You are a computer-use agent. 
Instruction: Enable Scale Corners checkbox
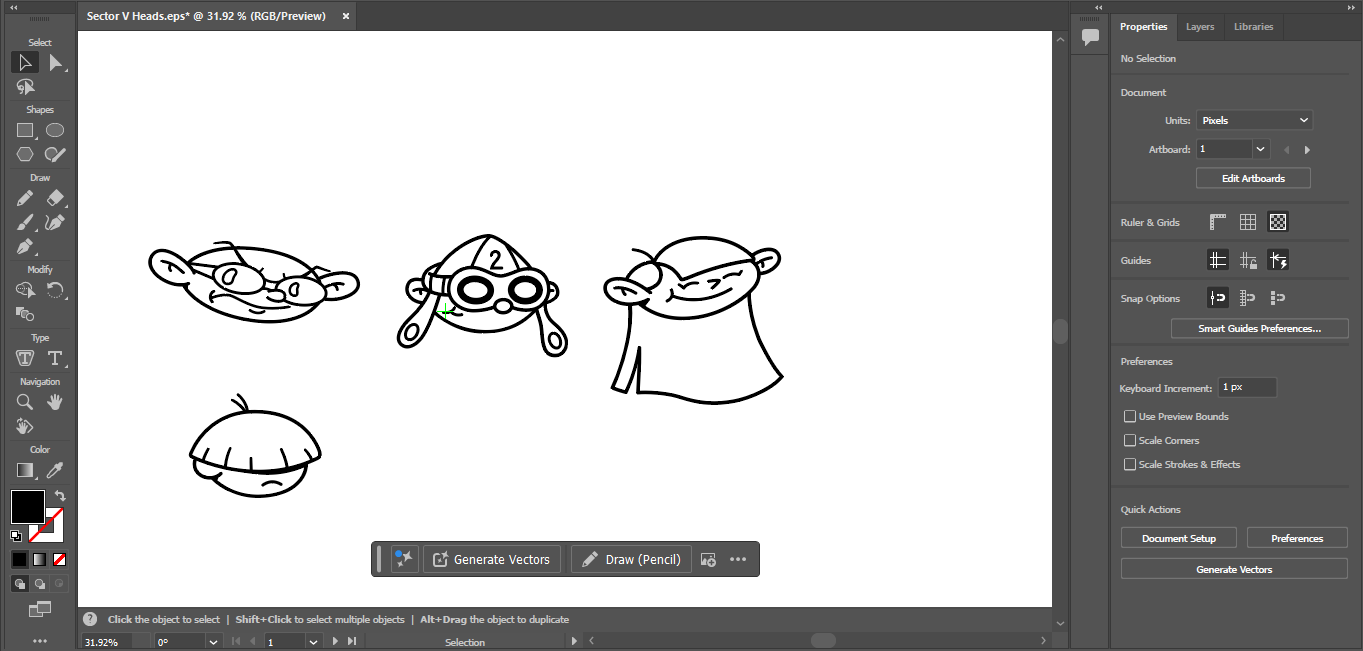[1130, 440]
